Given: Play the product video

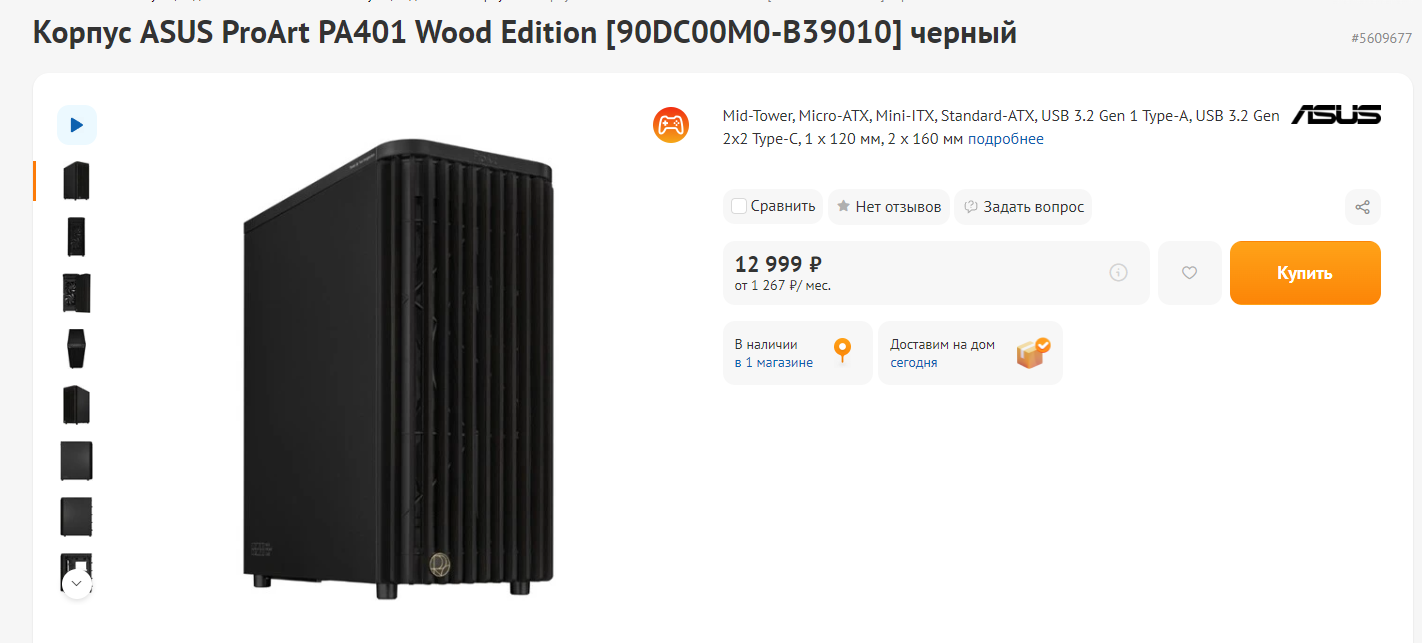Looking at the screenshot, I should tap(77, 125).
